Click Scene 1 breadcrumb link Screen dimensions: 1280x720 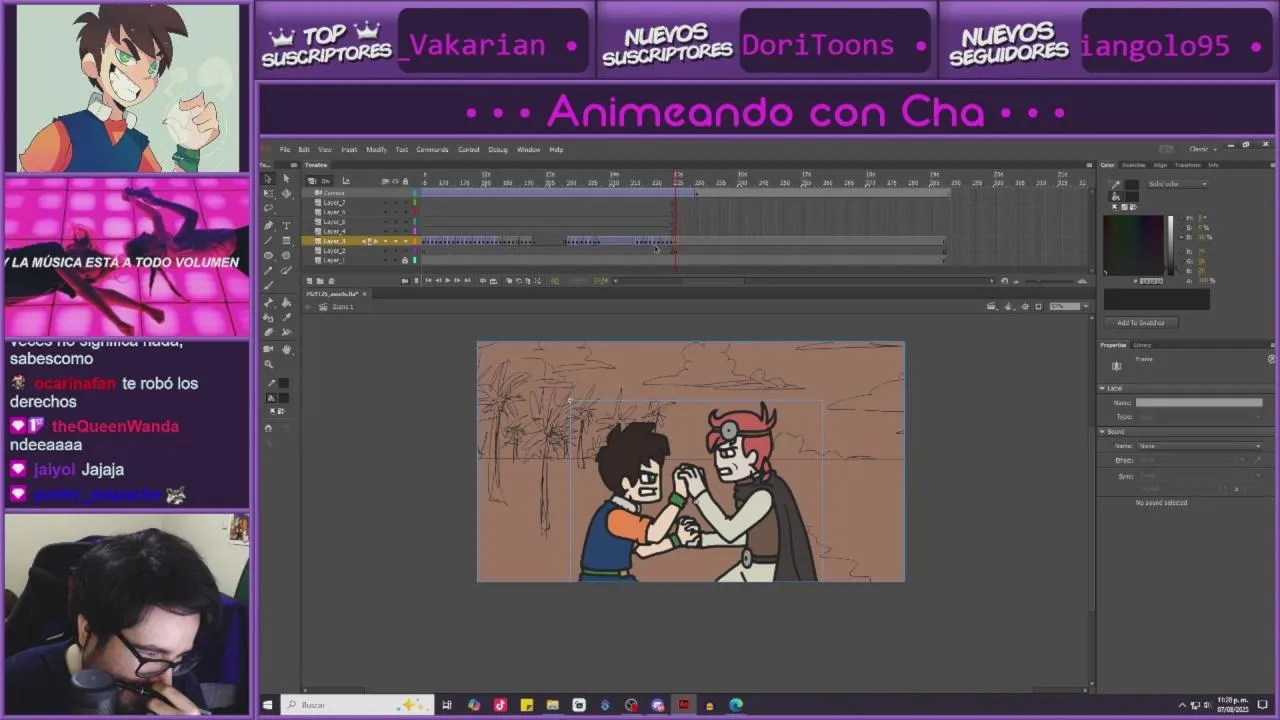coord(343,307)
